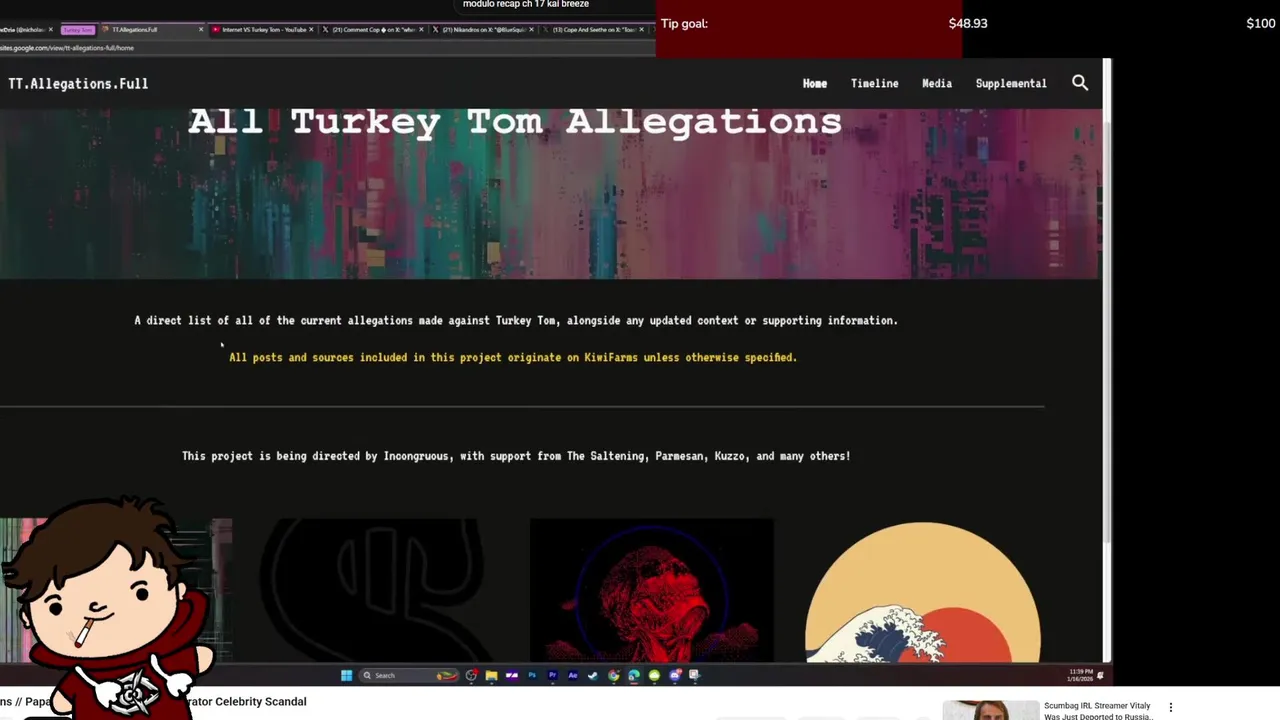Click the Turkey Tom tab group label

click(x=78, y=29)
